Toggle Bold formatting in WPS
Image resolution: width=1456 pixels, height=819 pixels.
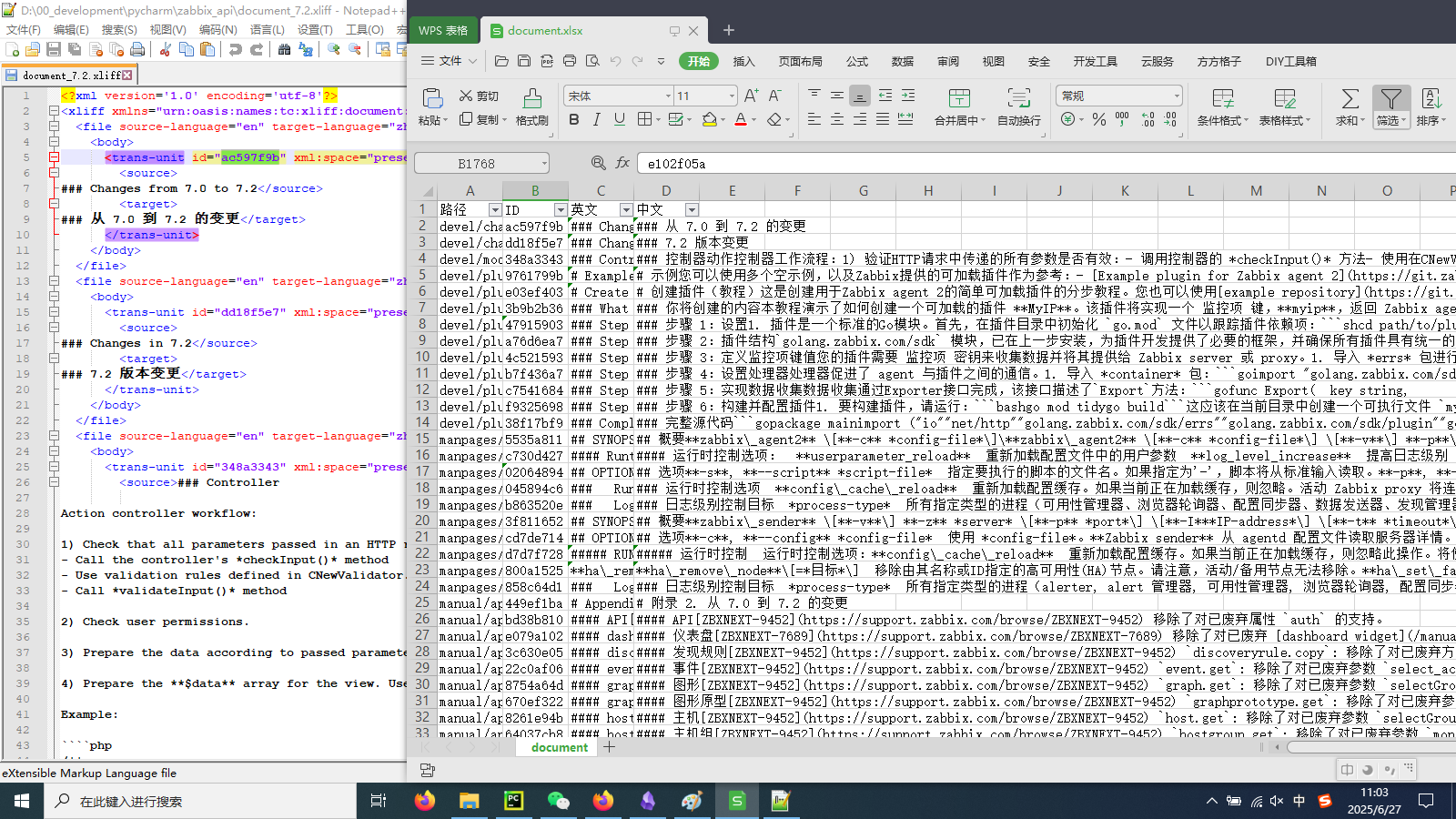click(x=573, y=119)
